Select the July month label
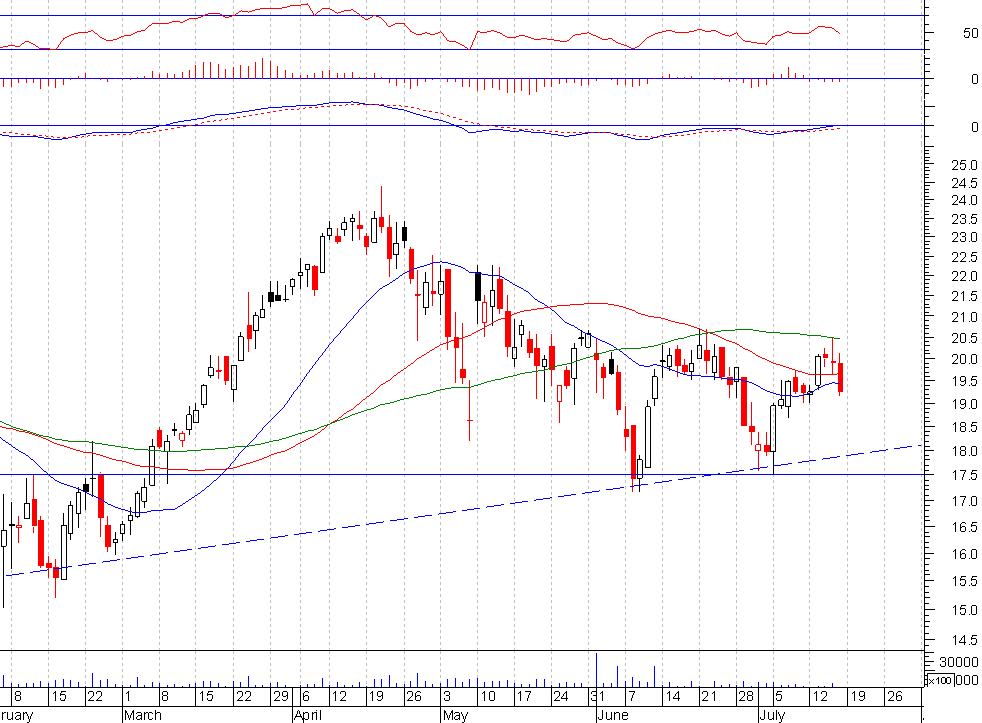982x723 pixels. (772, 715)
